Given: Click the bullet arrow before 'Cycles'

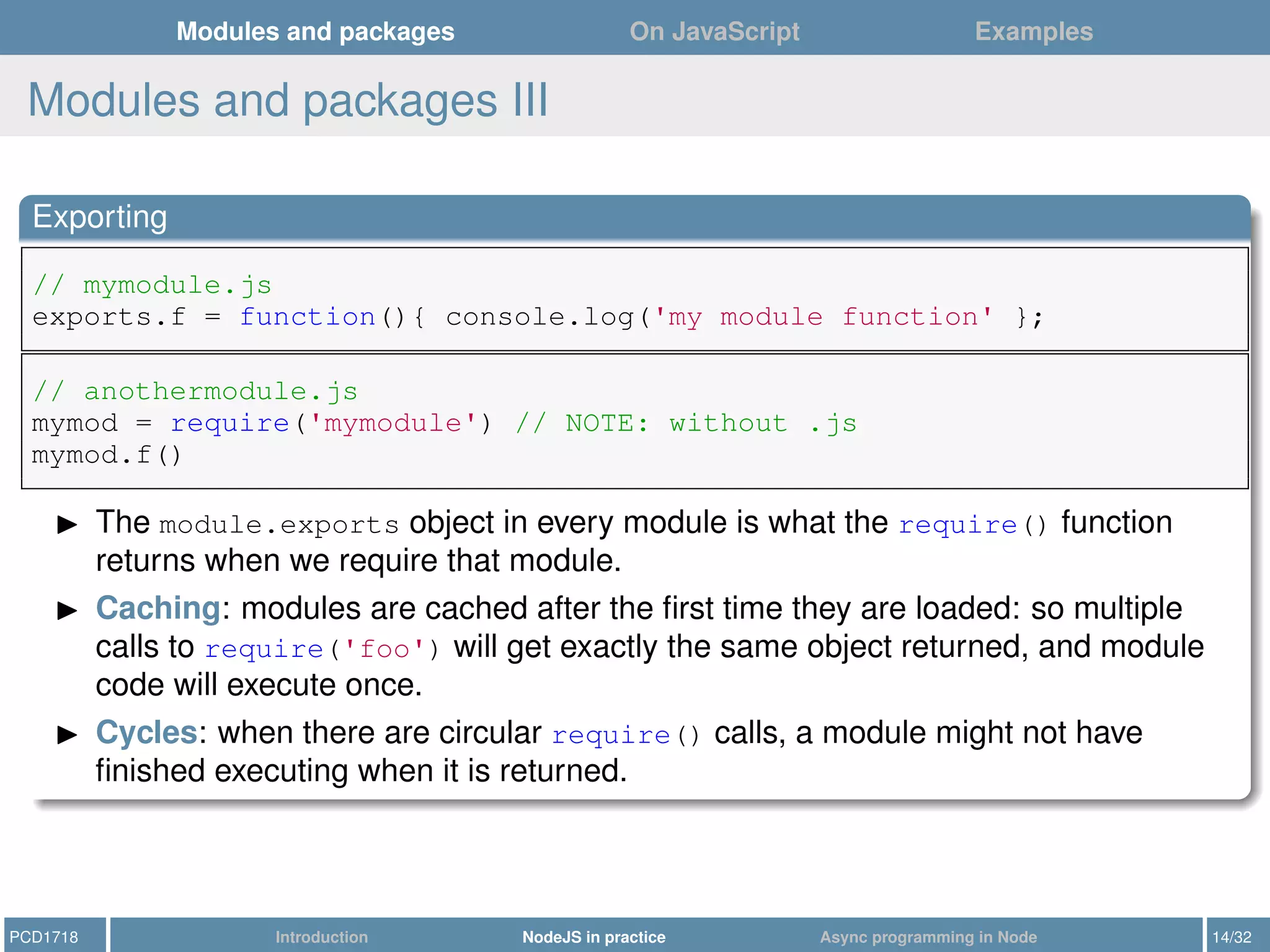Looking at the screenshot, I should (67, 735).
